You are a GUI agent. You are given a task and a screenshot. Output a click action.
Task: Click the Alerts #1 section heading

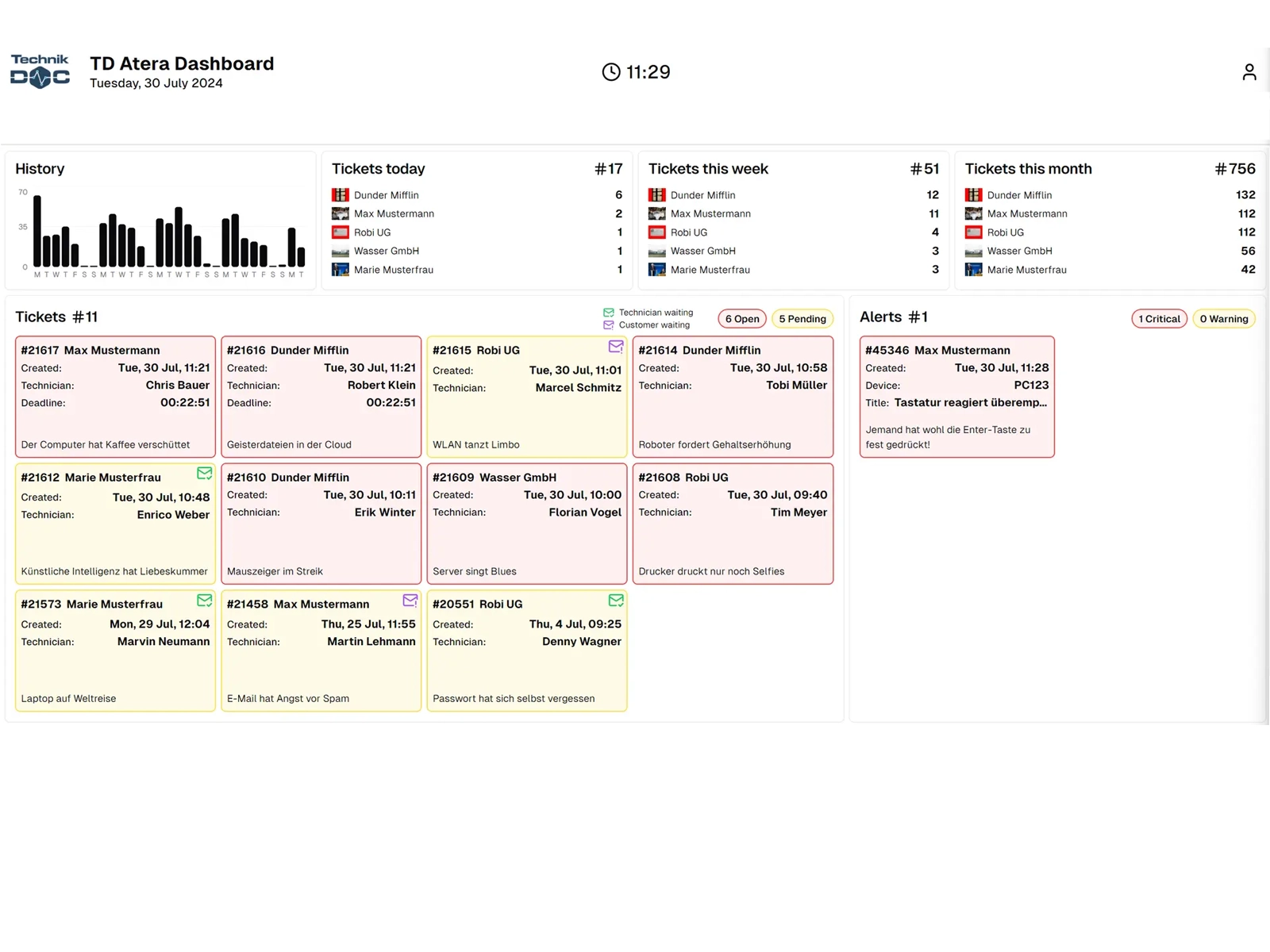(x=894, y=317)
